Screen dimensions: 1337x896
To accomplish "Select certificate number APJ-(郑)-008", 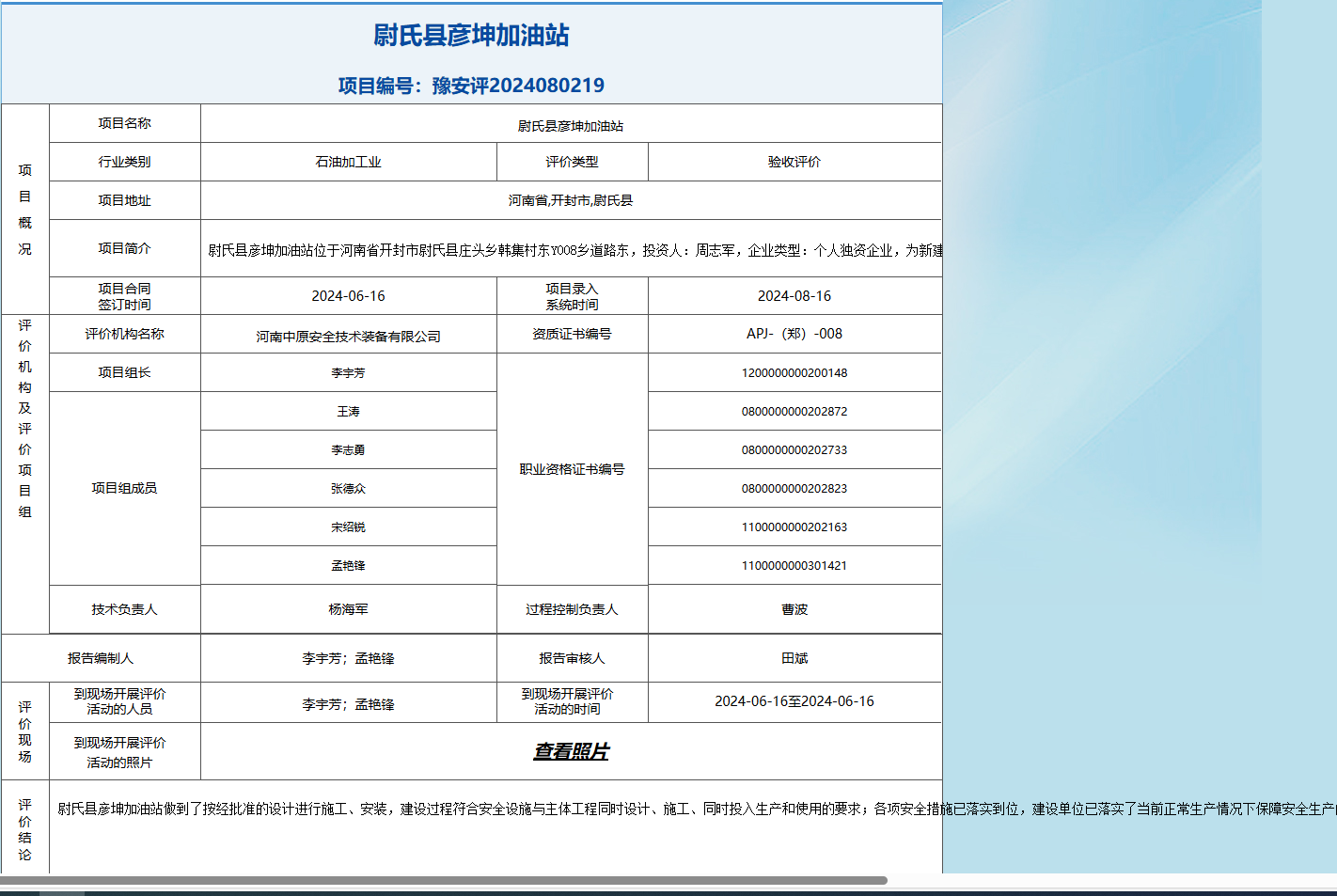I will click(794, 334).
